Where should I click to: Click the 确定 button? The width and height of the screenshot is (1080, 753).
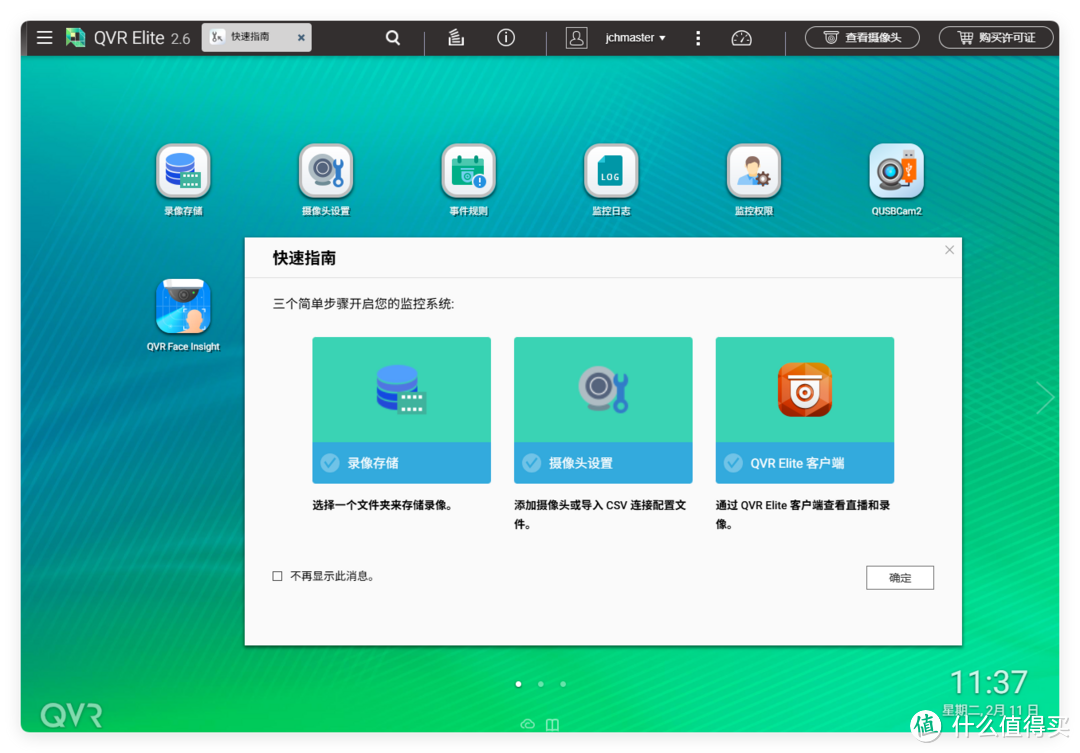pos(899,577)
